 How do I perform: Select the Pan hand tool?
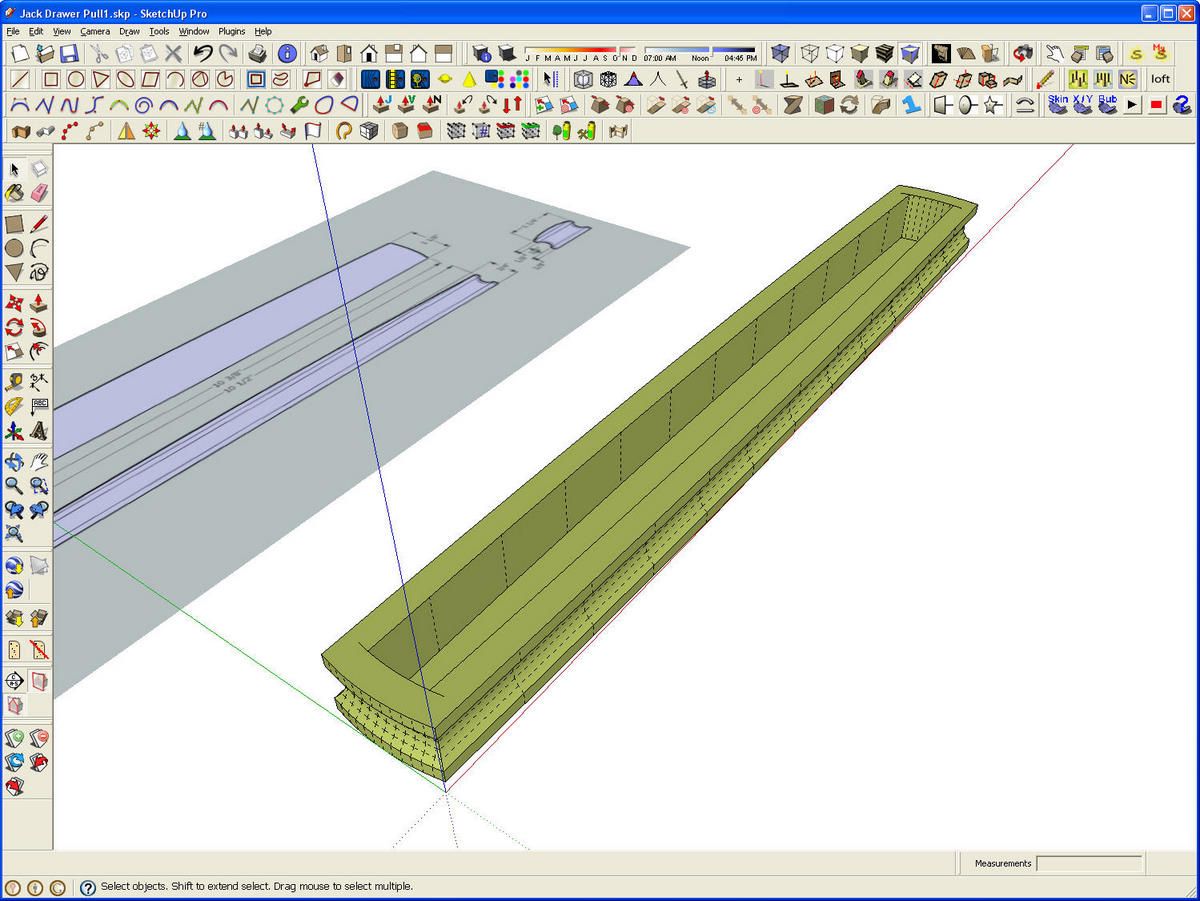point(39,462)
